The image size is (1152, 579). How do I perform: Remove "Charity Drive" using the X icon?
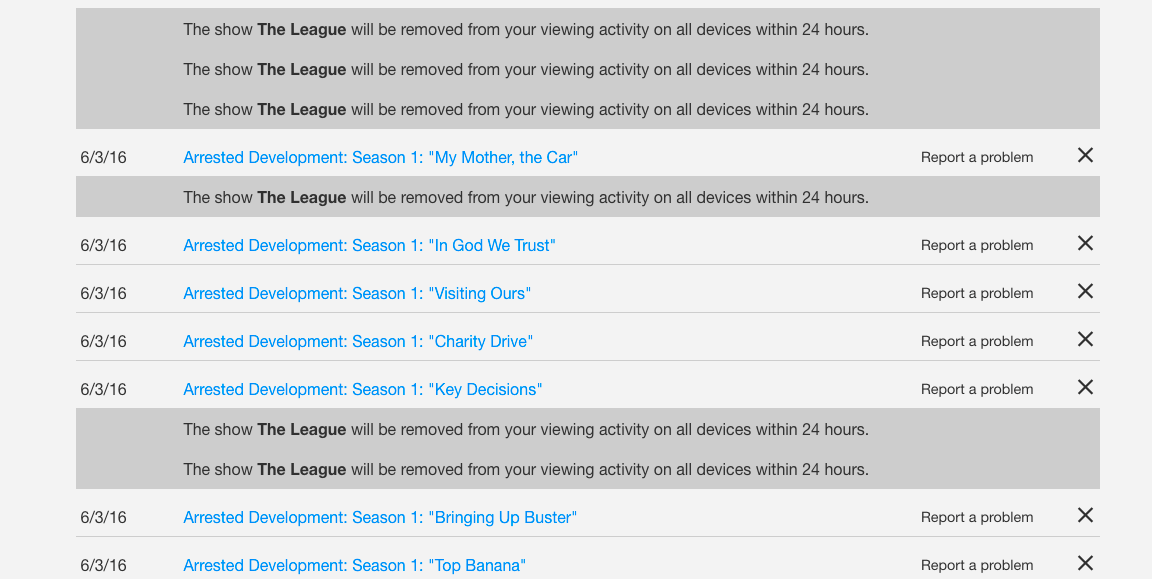click(1085, 339)
